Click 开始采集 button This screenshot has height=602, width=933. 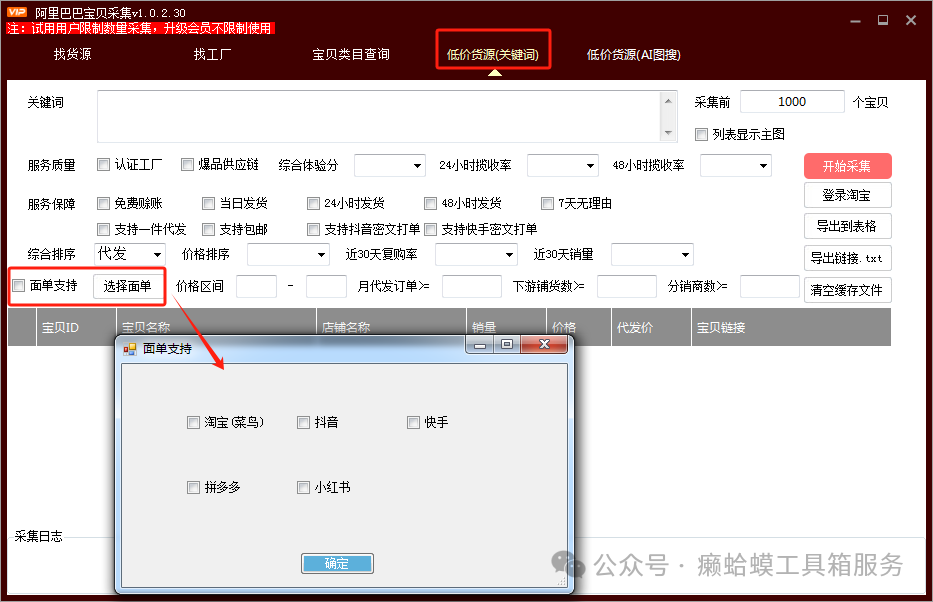tap(847, 166)
